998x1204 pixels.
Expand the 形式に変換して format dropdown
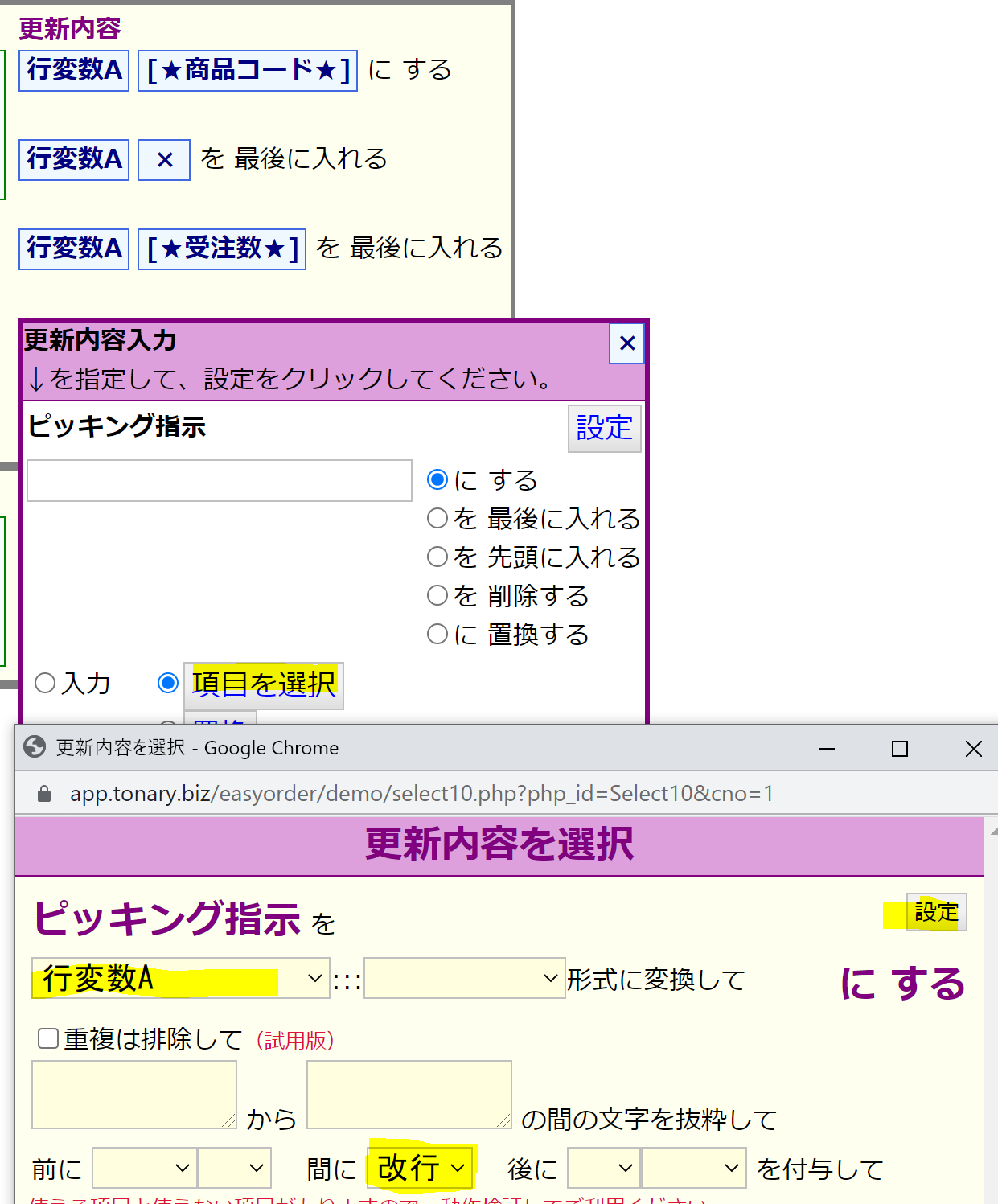point(464,978)
